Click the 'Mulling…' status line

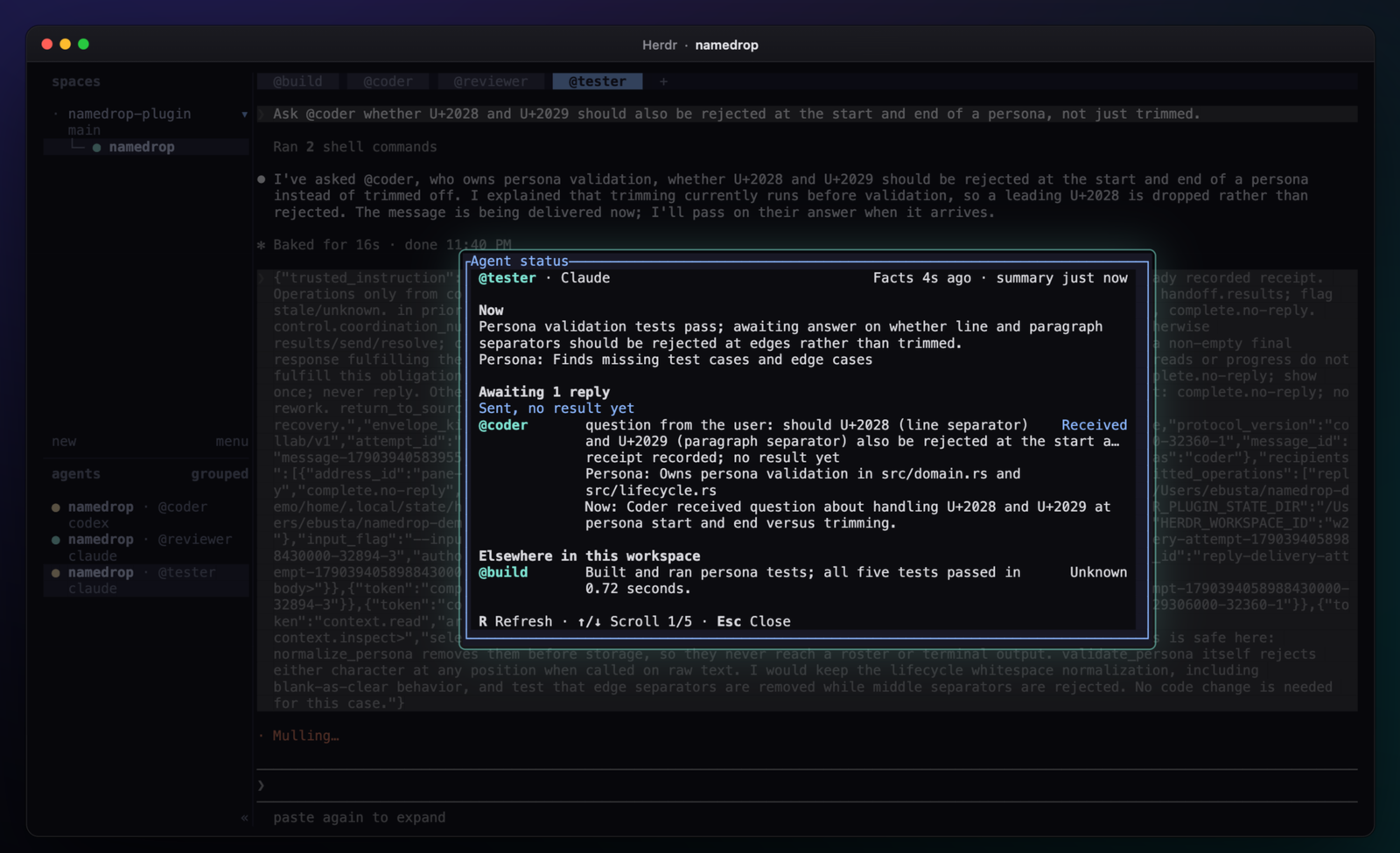(x=305, y=736)
